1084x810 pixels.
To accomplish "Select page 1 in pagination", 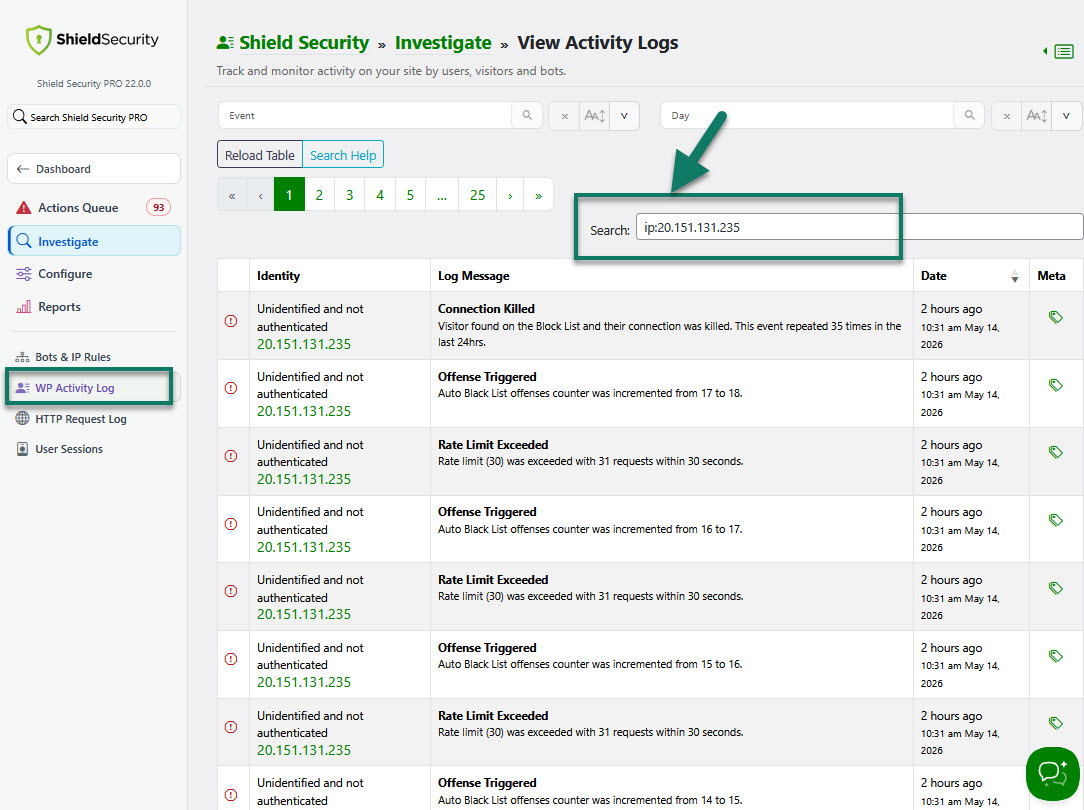I will (x=289, y=196).
